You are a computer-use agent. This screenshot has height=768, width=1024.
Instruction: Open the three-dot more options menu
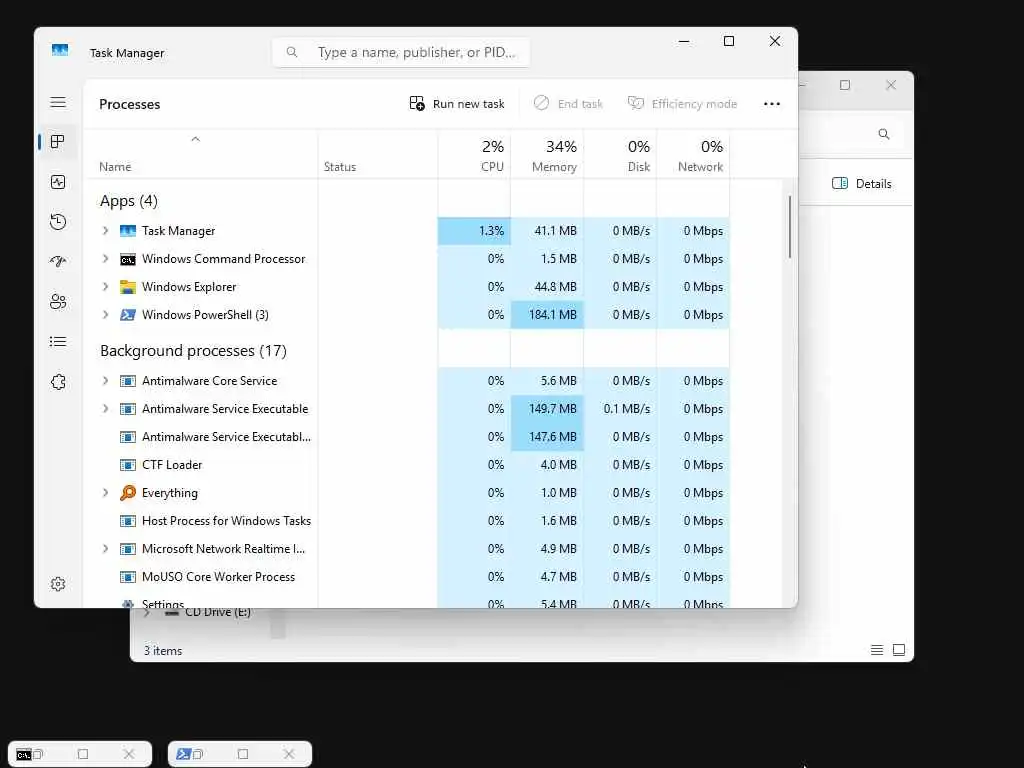(x=772, y=104)
